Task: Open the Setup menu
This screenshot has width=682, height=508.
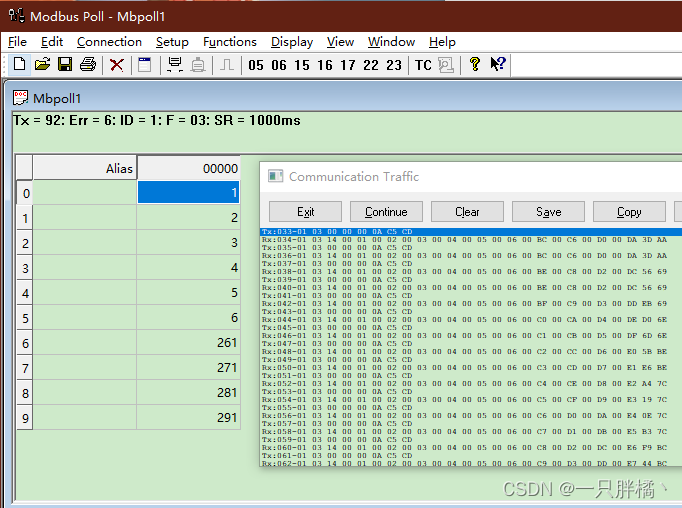Action: coord(172,42)
